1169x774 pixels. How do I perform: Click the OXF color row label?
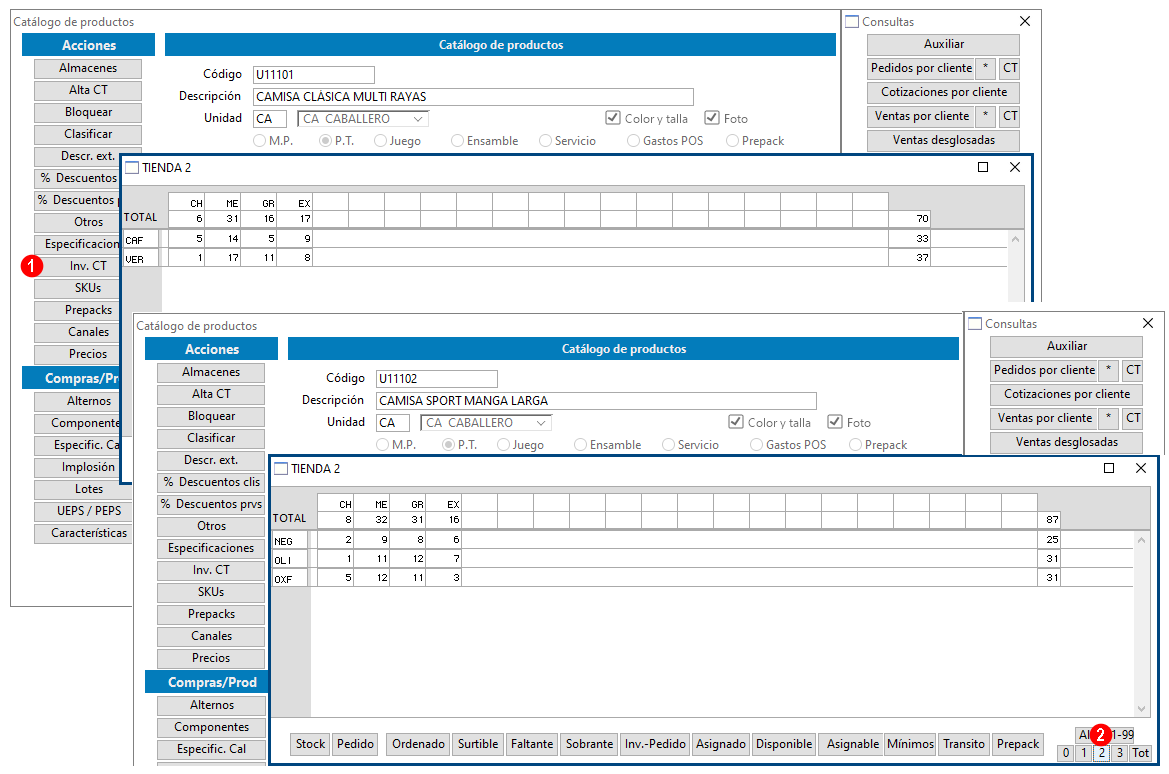click(289, 579)
